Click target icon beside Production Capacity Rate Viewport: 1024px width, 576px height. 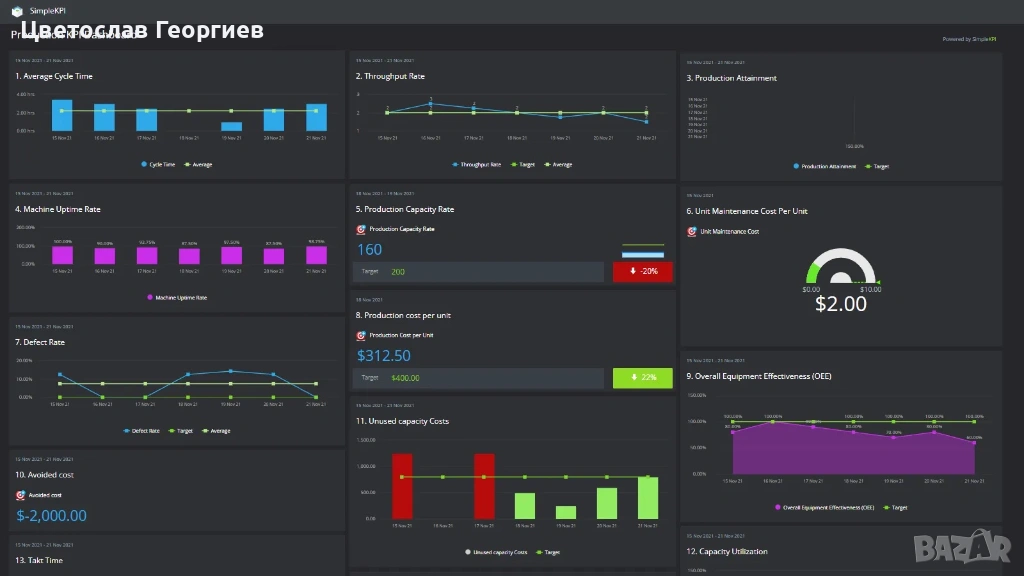(362, 229)
